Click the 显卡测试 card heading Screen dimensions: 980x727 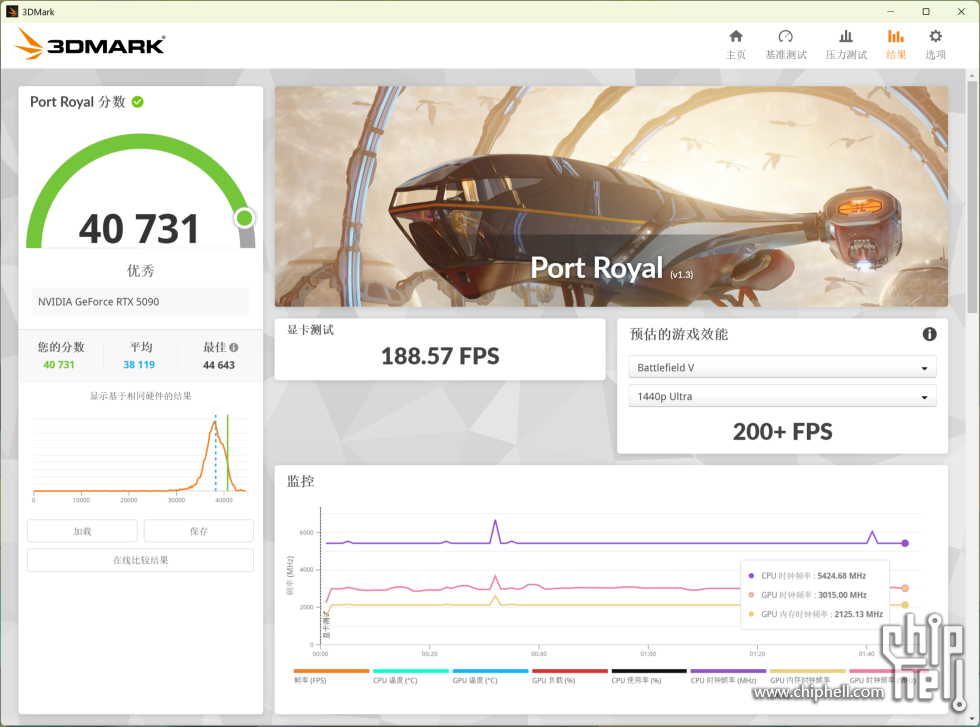point(310,330)
